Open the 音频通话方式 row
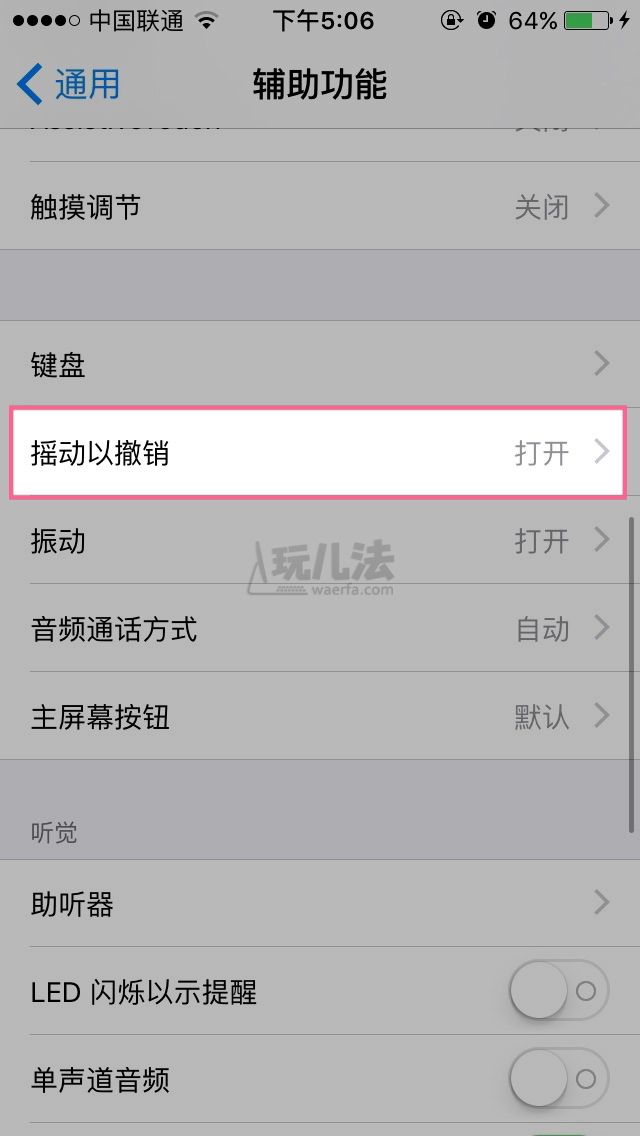The image size is (640, 1136). coord(320,628)
